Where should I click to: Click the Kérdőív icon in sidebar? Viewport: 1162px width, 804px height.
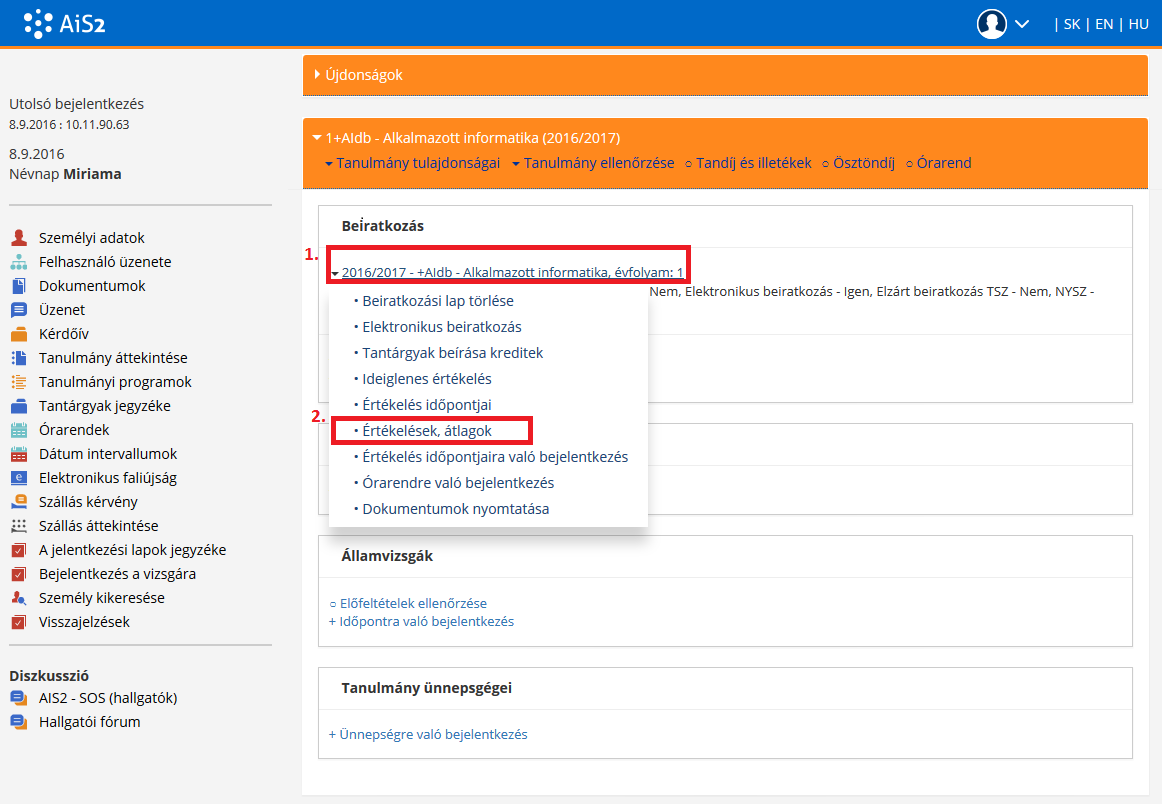tap(18, 334)
